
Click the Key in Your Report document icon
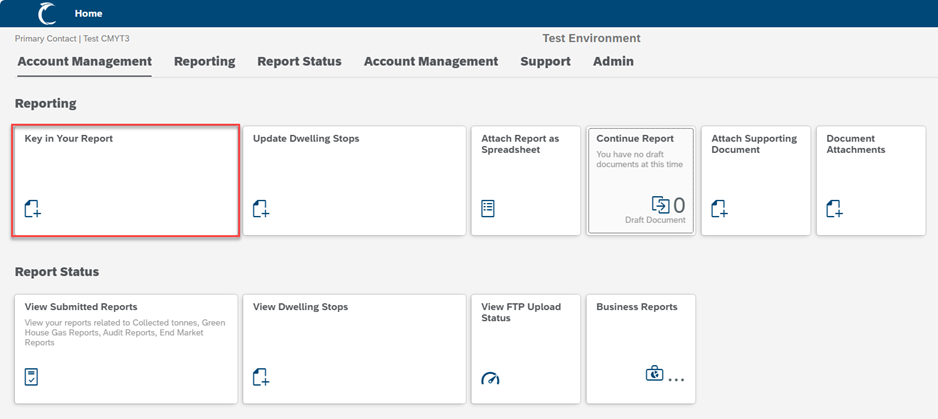tap(33, 209)
